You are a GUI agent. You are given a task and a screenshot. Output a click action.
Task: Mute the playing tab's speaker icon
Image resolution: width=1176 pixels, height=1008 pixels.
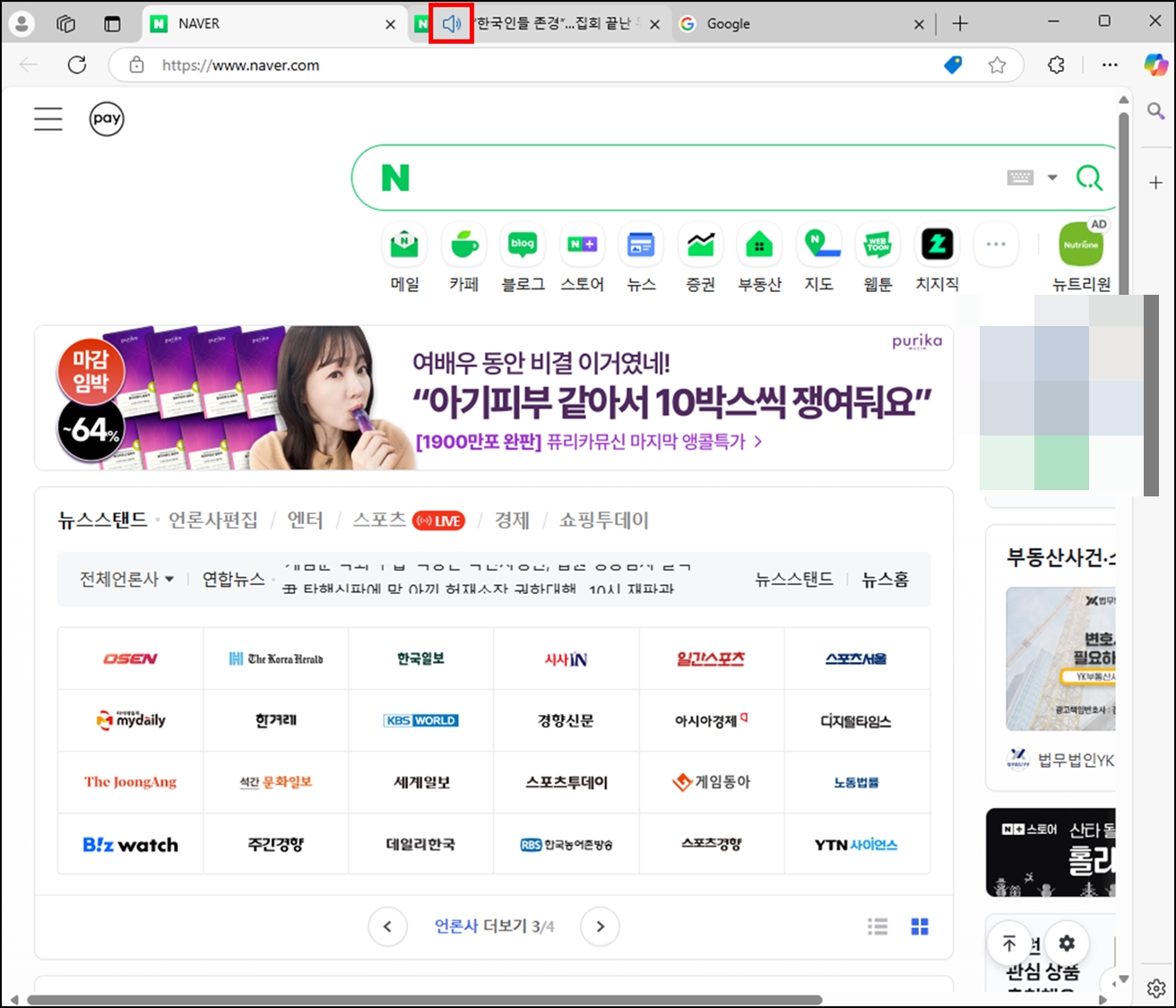click(x=452, y=24)
